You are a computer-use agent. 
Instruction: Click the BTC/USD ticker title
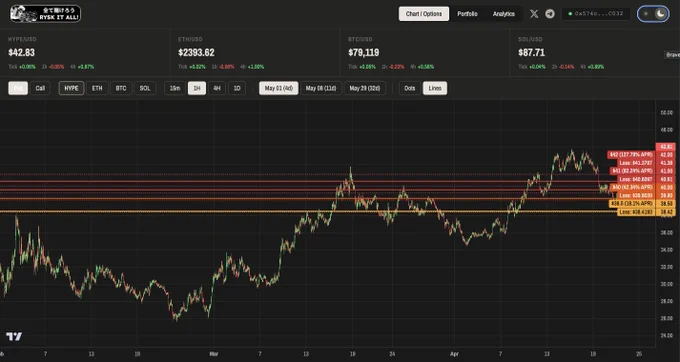[360, 39]
